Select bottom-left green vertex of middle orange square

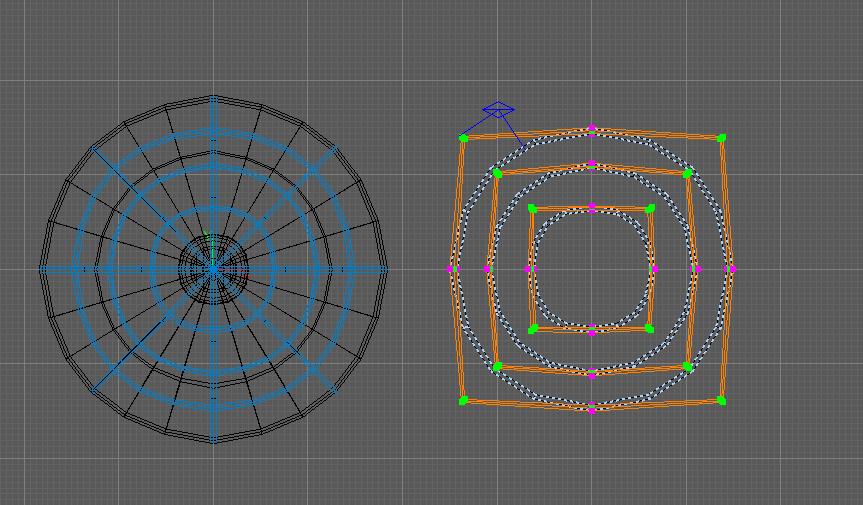tap(497, 366)
